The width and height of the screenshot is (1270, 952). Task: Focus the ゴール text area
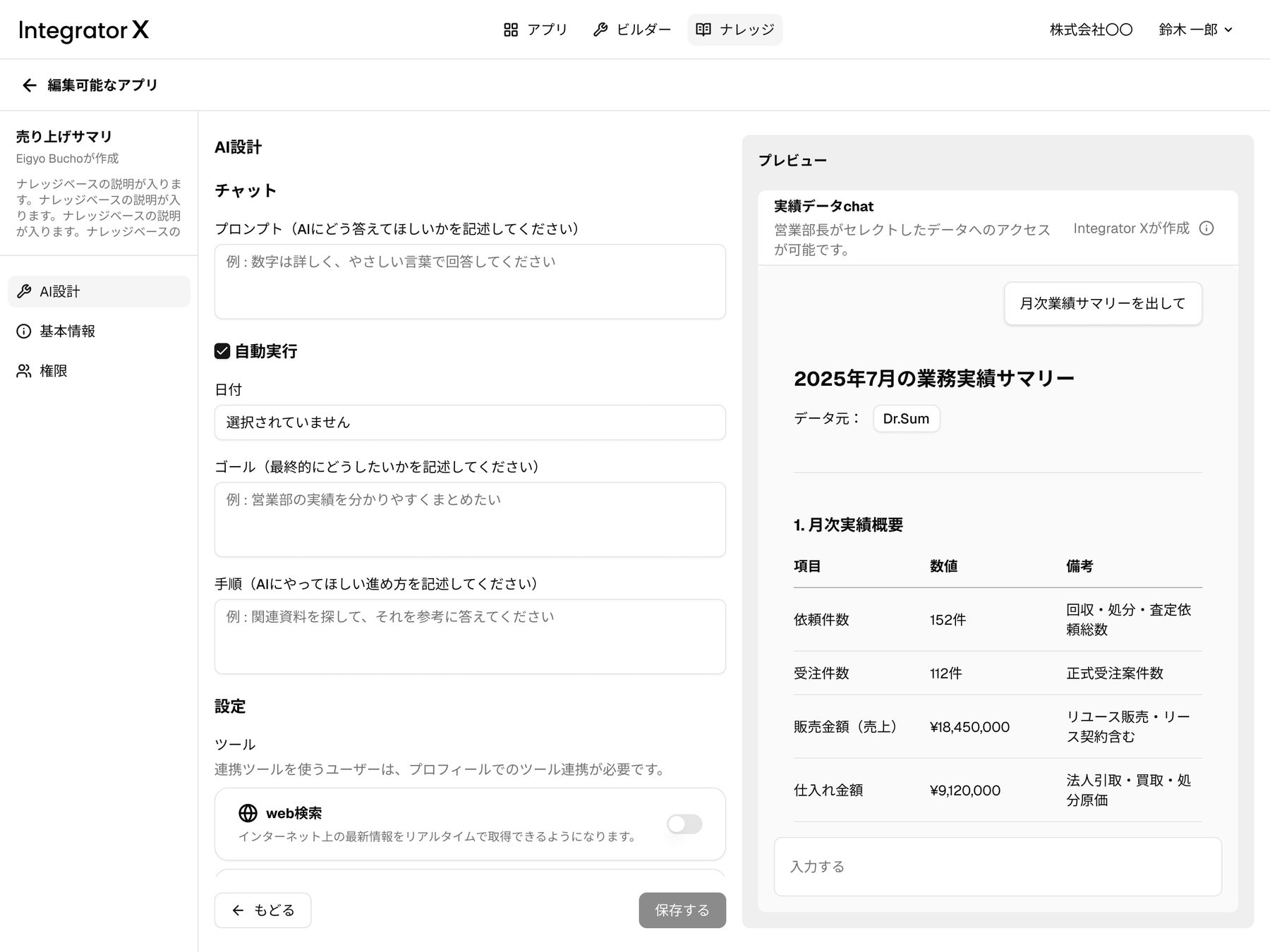click(x=470, y=520)
